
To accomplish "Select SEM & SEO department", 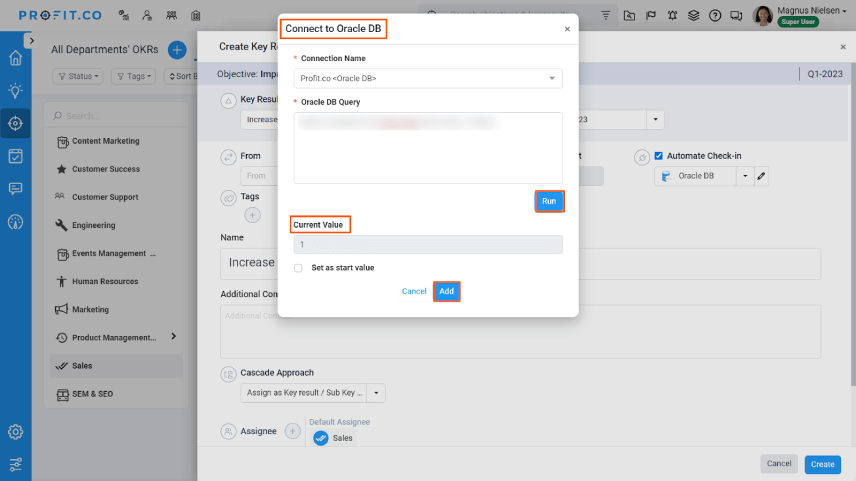I will click(x=116, y=394).
